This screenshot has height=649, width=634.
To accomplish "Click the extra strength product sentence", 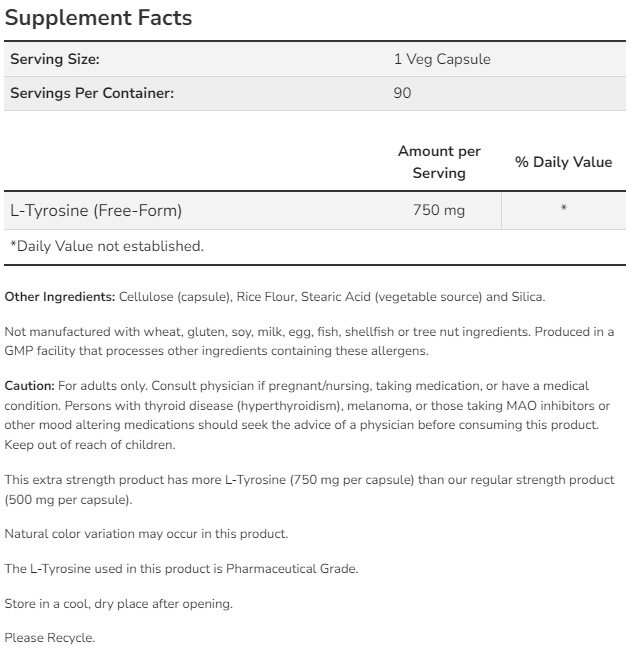I will (309, 489).
